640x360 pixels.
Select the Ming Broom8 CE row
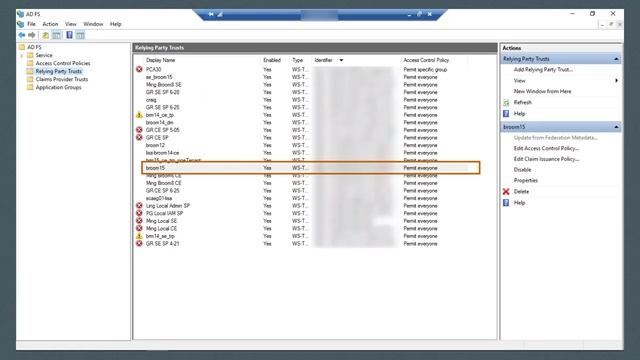click(x=164, y=183)
